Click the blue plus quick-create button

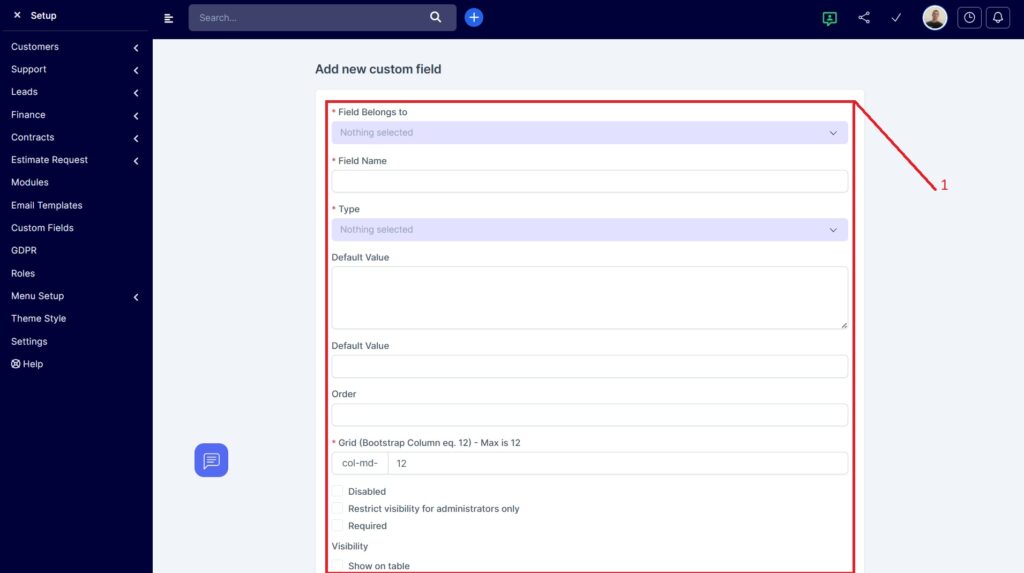[x=474, y=17]
